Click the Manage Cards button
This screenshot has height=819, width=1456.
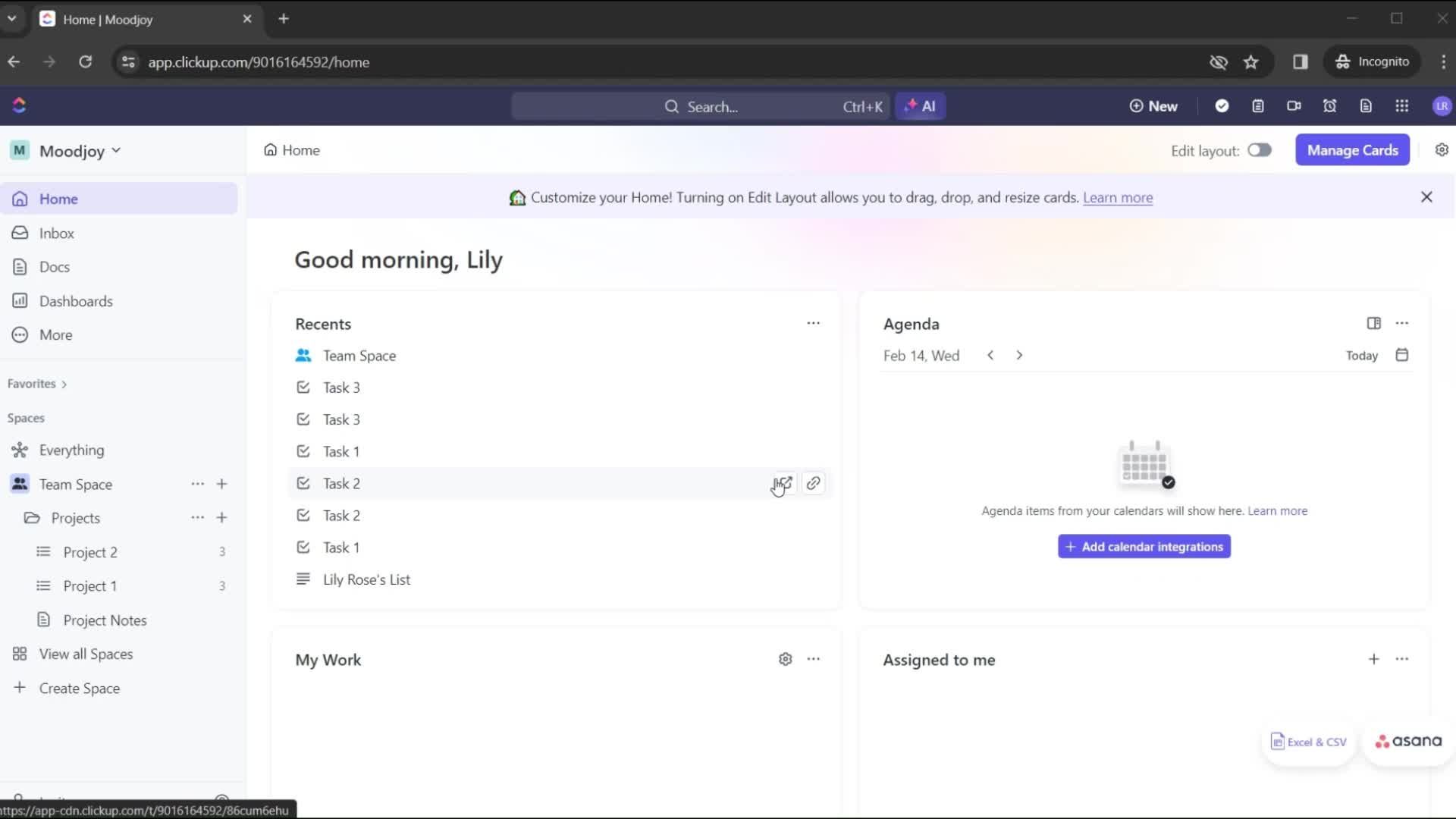pos(1353,150)
